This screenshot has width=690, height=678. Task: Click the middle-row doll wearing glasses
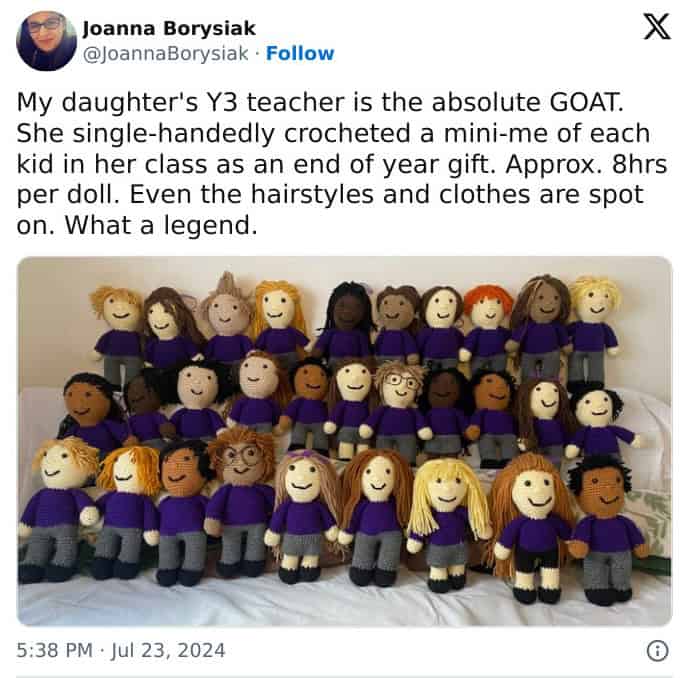398,407
